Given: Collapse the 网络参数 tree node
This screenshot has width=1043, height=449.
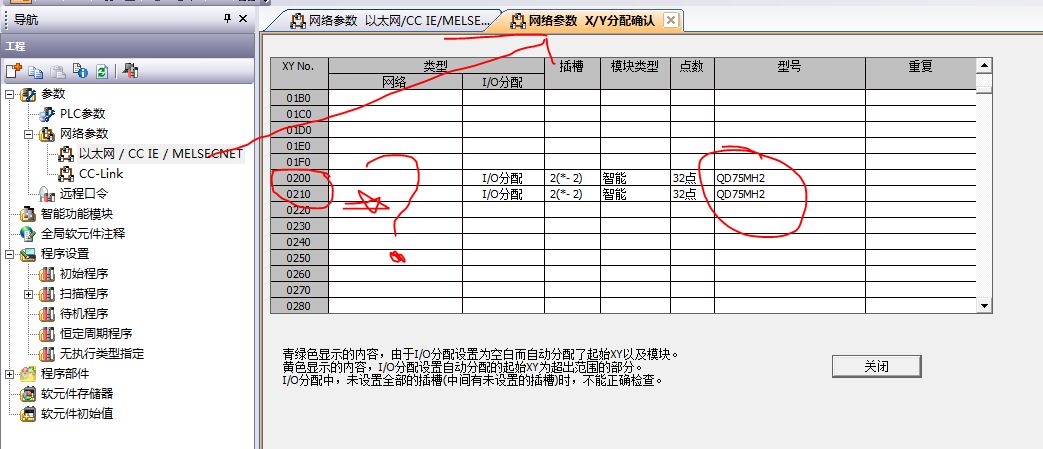Looking at the screenshot, I should (x=28, y=134).
